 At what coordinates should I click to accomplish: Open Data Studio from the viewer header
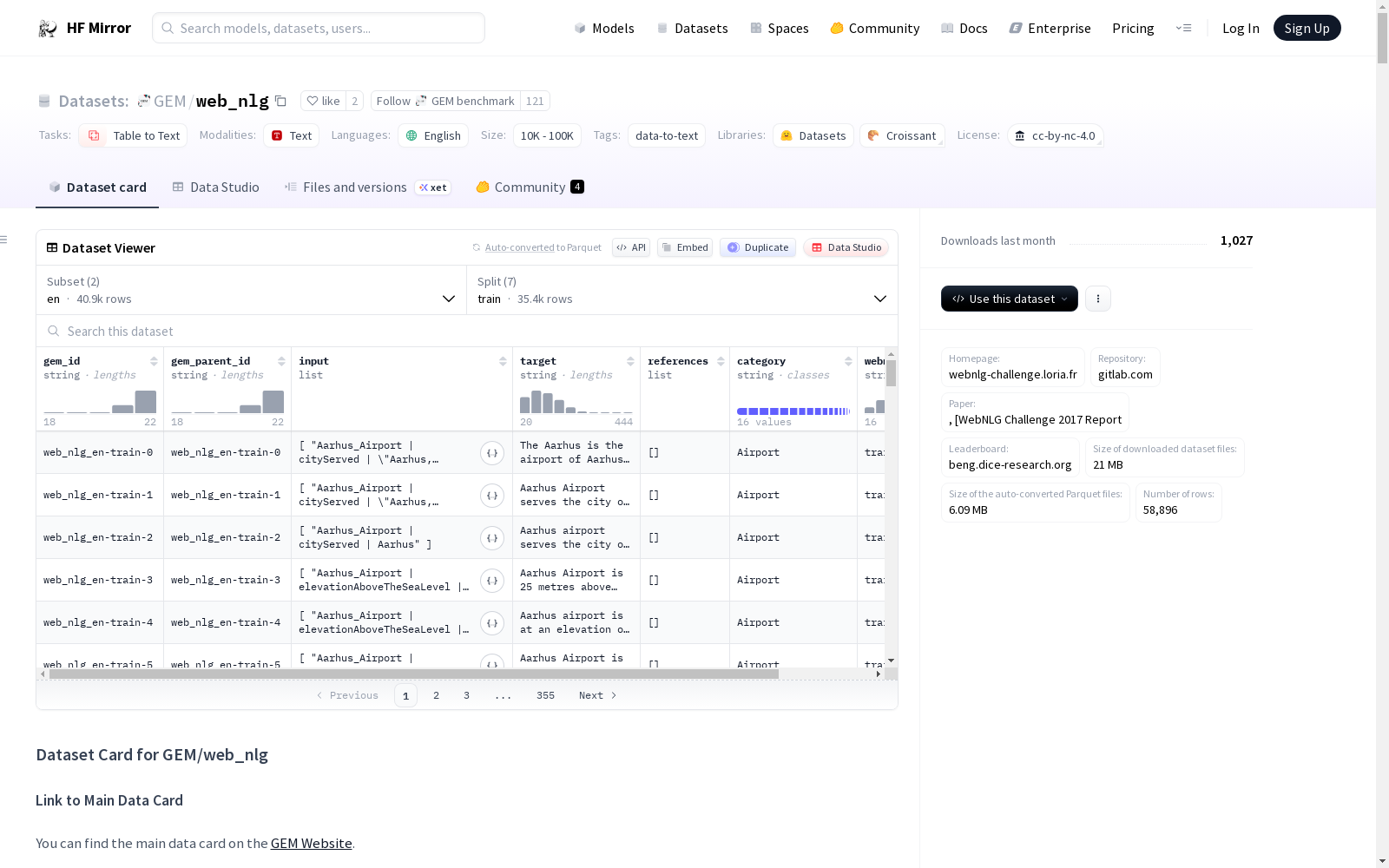846,247
